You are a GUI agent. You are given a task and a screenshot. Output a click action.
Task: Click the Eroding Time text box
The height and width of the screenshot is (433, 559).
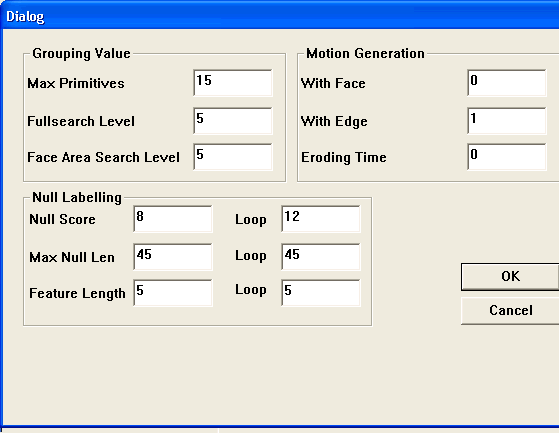click(507, 157)
